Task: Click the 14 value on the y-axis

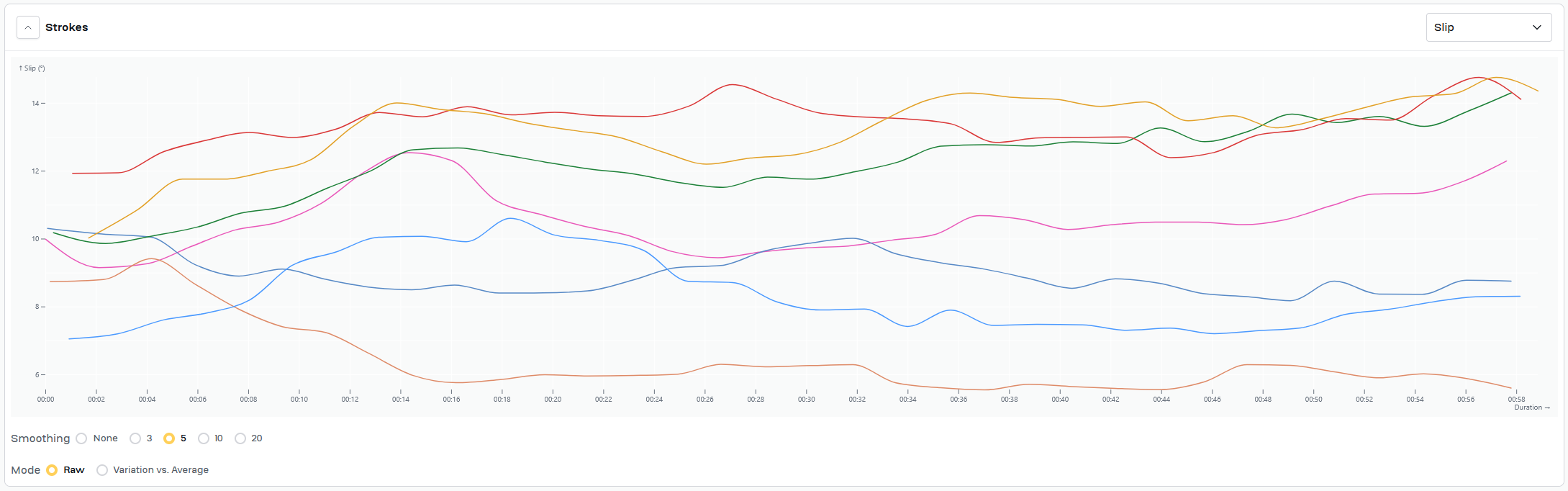Action: [x=35, y=104]
